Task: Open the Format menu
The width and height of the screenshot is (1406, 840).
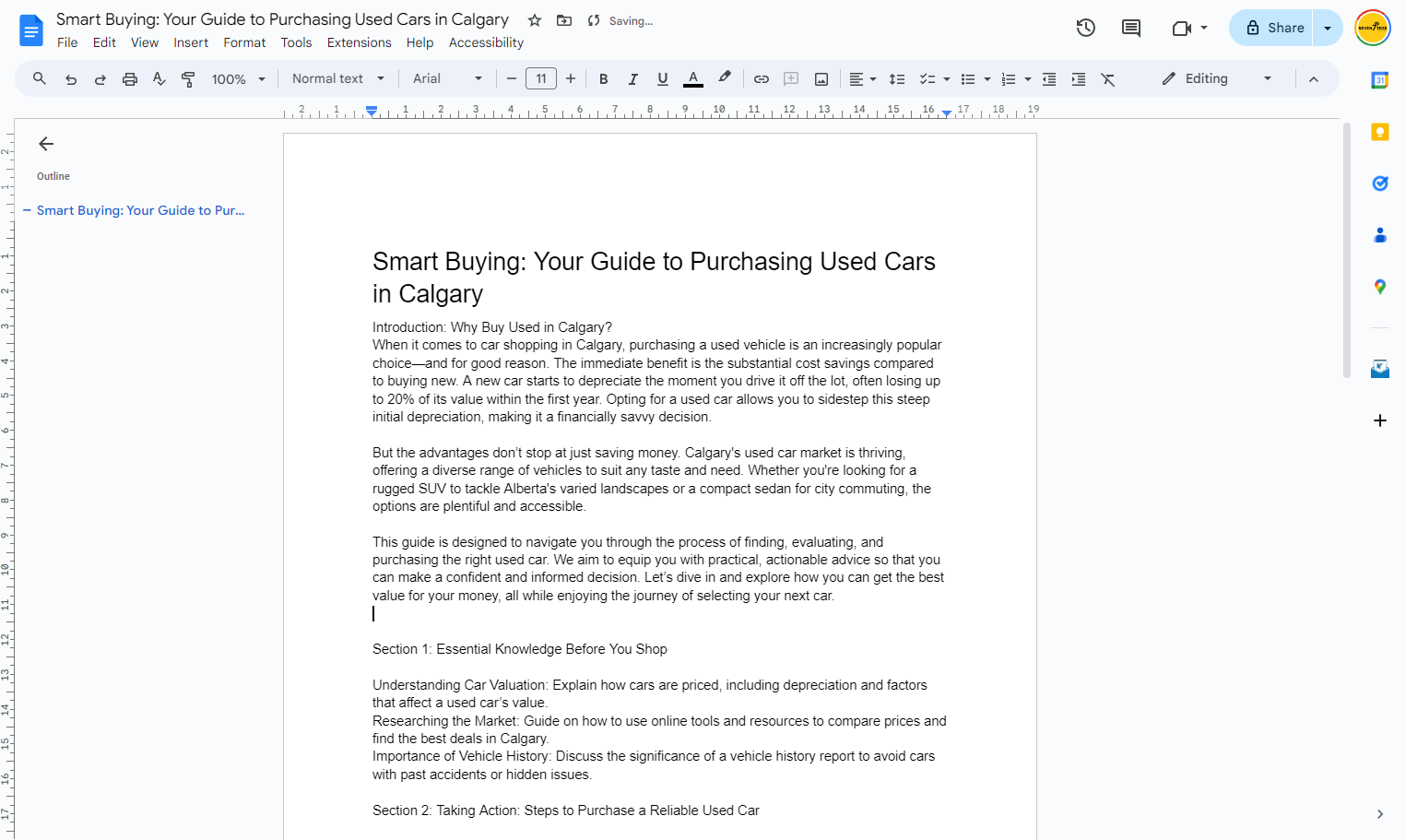Action: 244,42
